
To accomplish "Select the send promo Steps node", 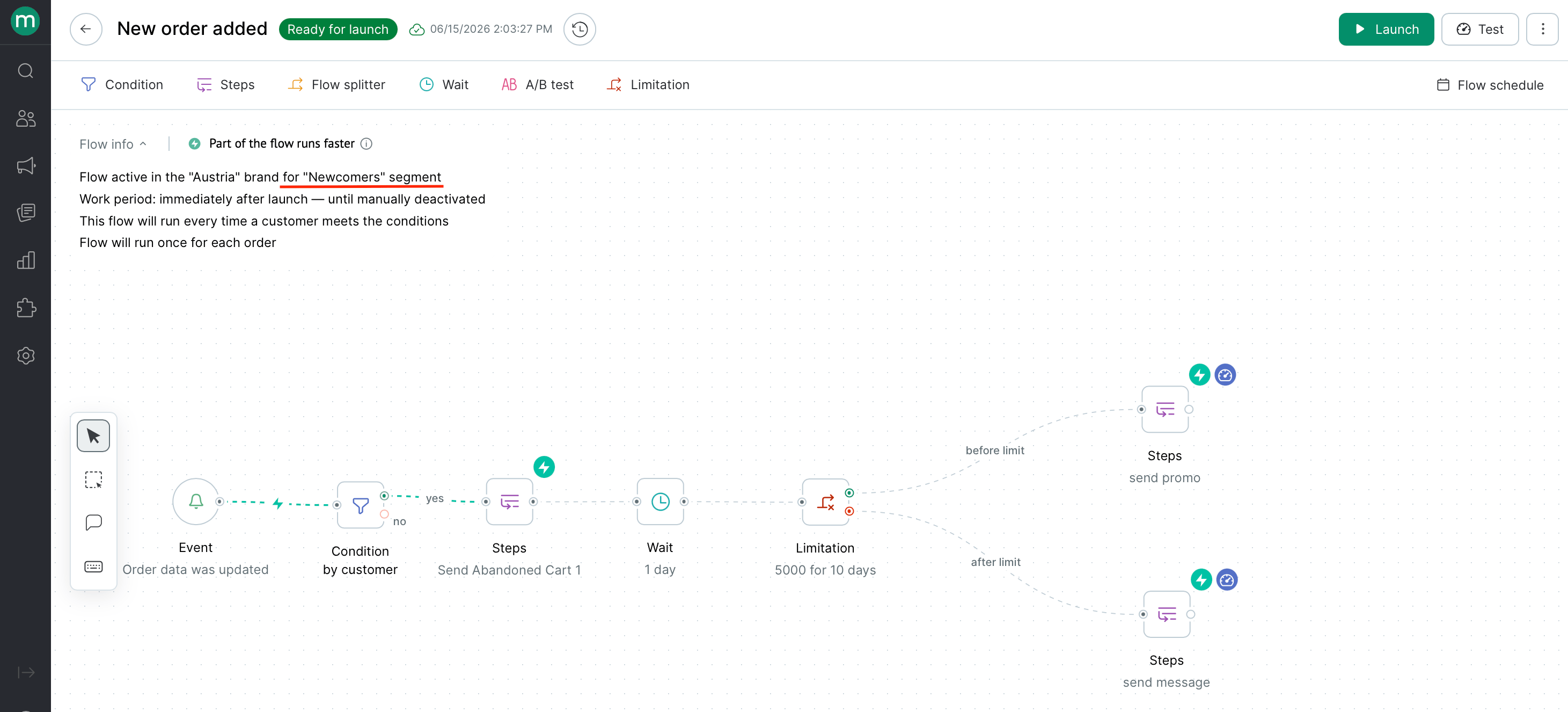I will (1165, 409).
